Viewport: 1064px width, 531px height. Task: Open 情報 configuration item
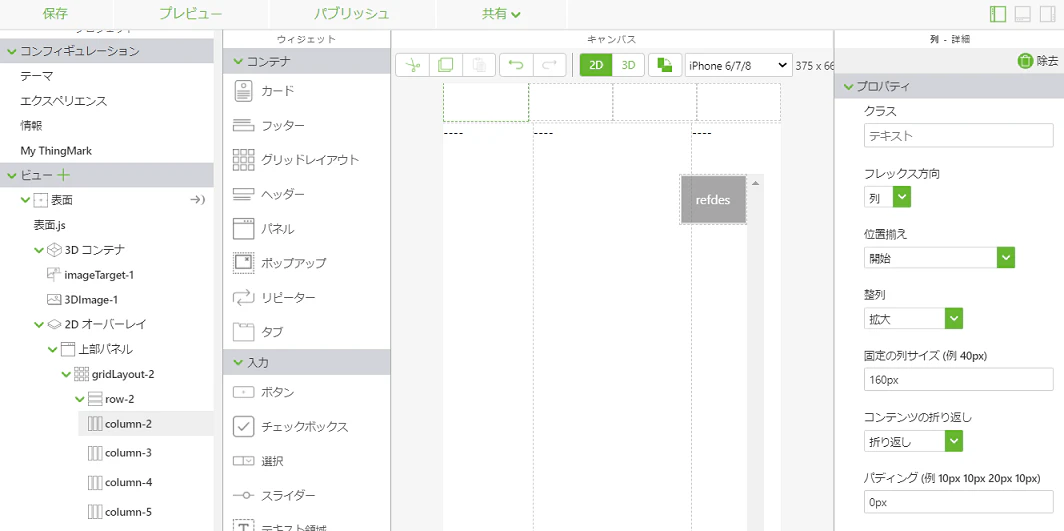point(32,125)
